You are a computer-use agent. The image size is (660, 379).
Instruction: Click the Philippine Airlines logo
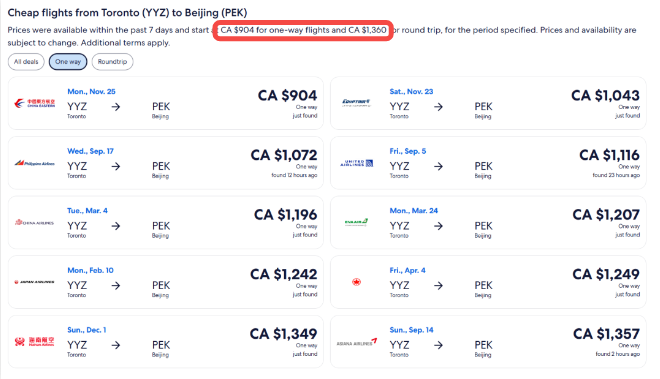35,163
